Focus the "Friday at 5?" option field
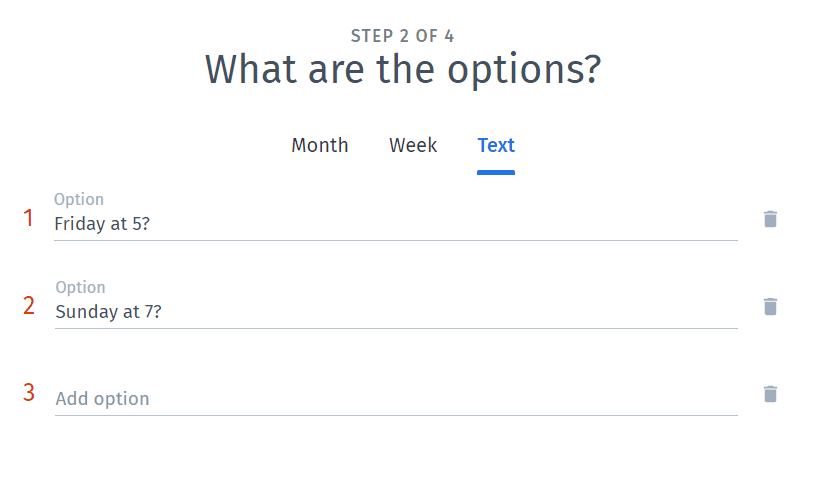 395,224
